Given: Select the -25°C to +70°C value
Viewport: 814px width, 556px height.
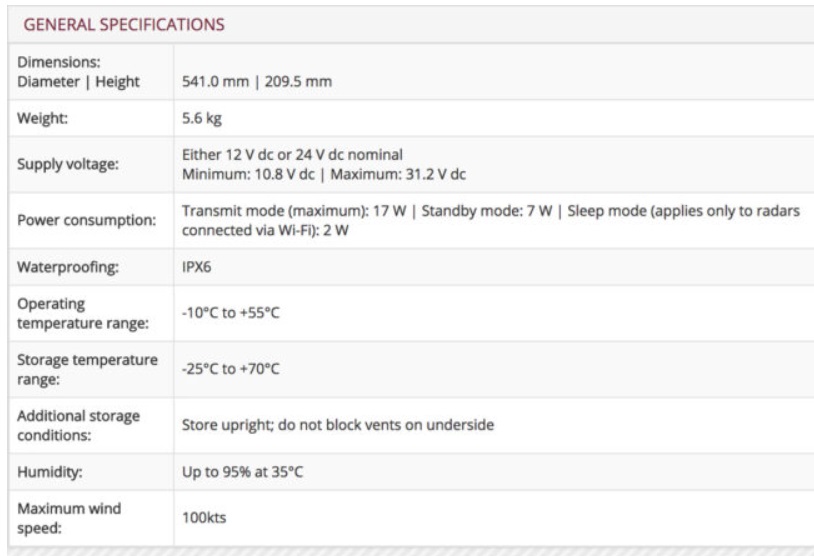Looking at the screenshot, I should tap(231, 369).
